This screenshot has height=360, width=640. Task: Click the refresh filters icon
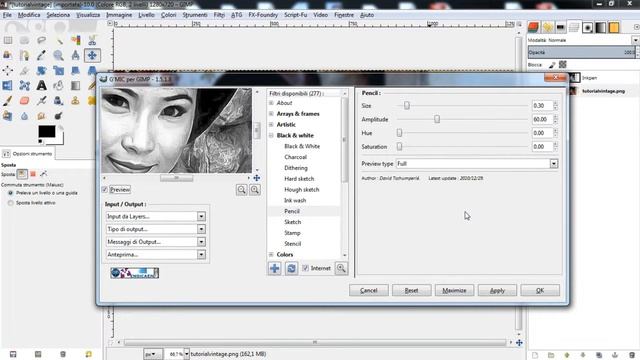click(291, 268)
